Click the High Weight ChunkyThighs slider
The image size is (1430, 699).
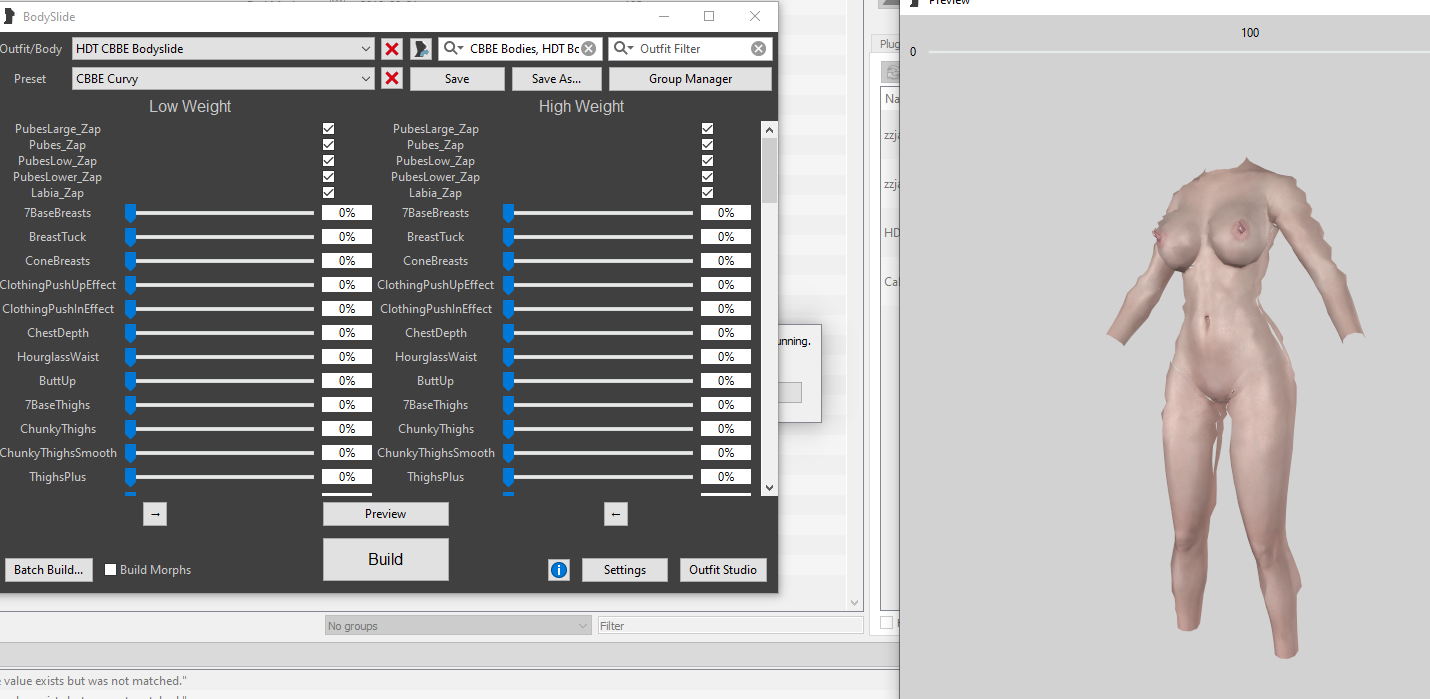coord(598,429)
